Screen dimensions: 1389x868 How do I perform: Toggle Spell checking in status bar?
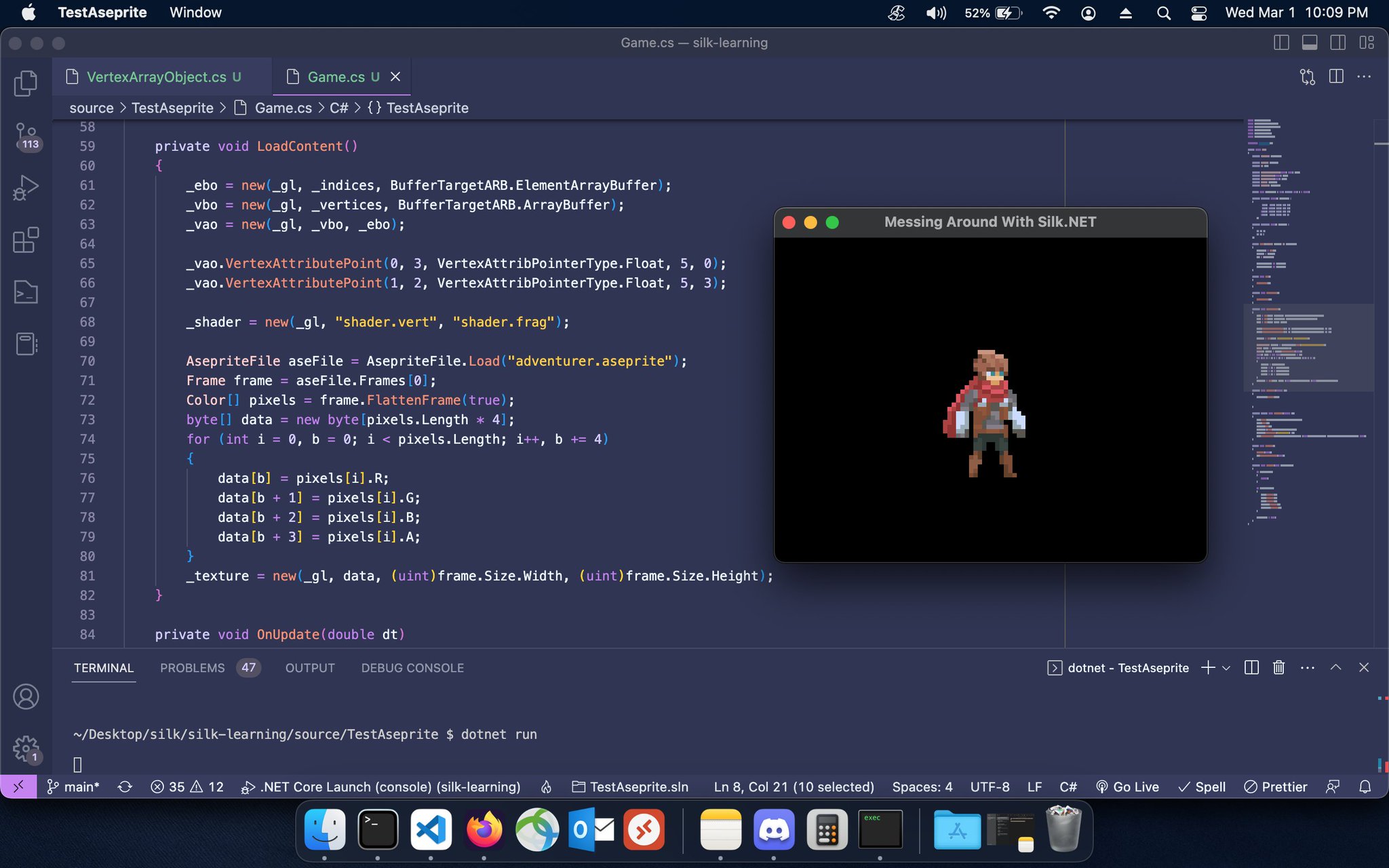[1202, 787]
